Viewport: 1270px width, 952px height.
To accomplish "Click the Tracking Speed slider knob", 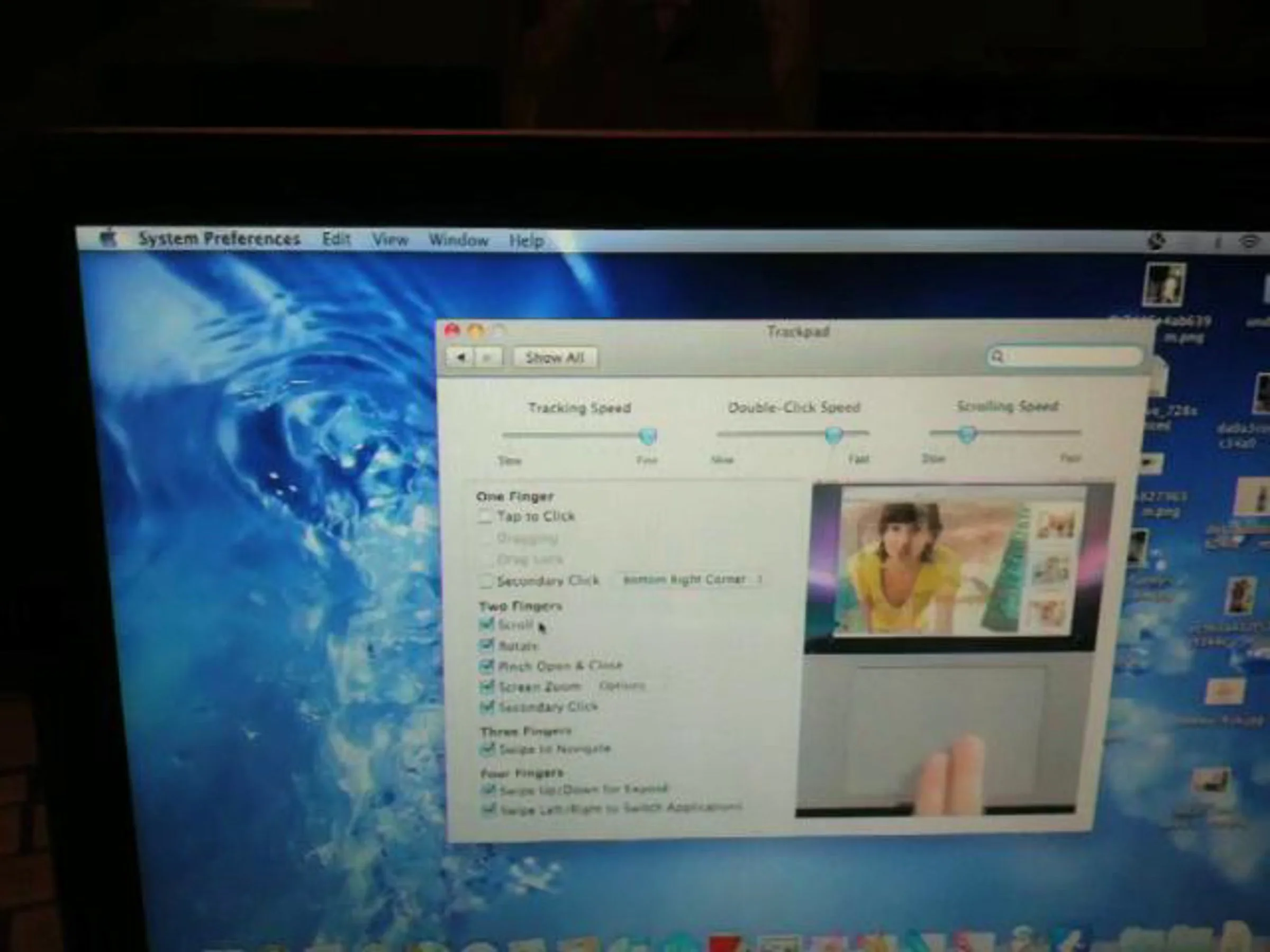I will pyautogui.click(x=648, y=436).
